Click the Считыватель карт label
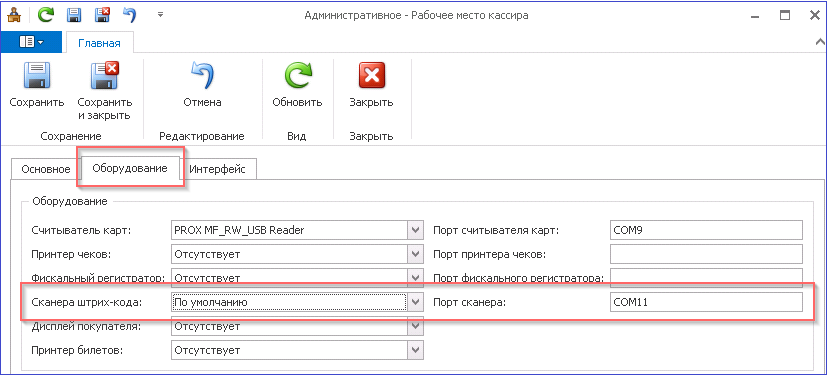The width and height of the screenshot is (827, 375). tap(81, 230)
